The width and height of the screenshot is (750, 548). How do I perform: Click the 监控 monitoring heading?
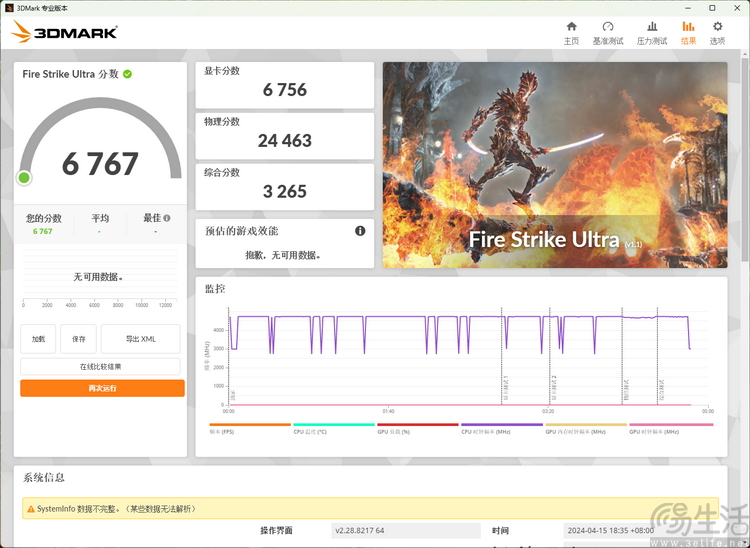coord(215,289)
